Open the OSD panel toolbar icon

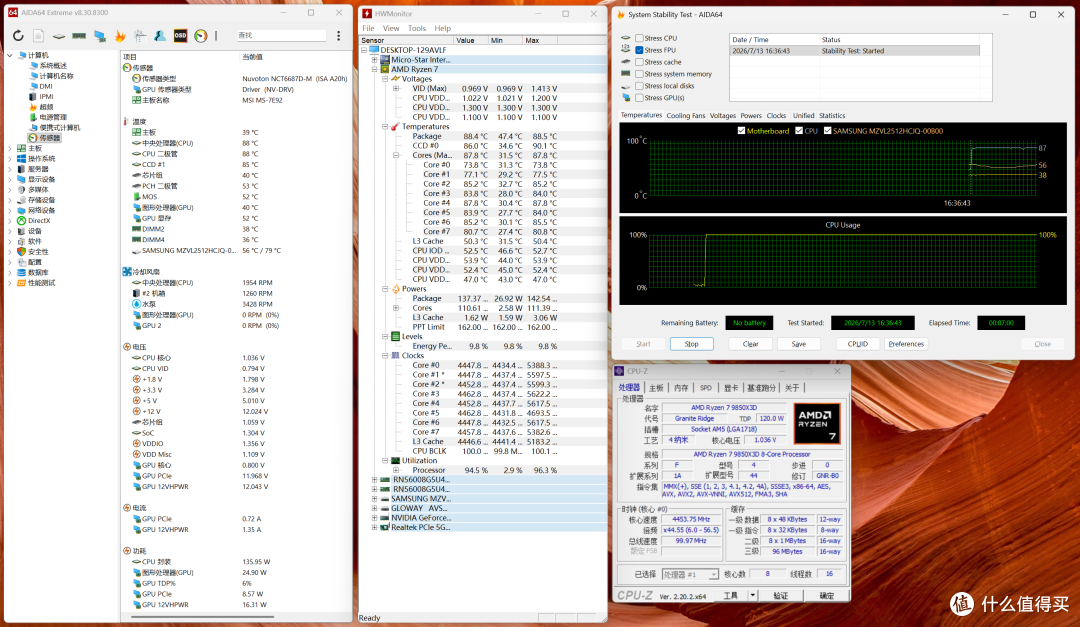(180, 36)
